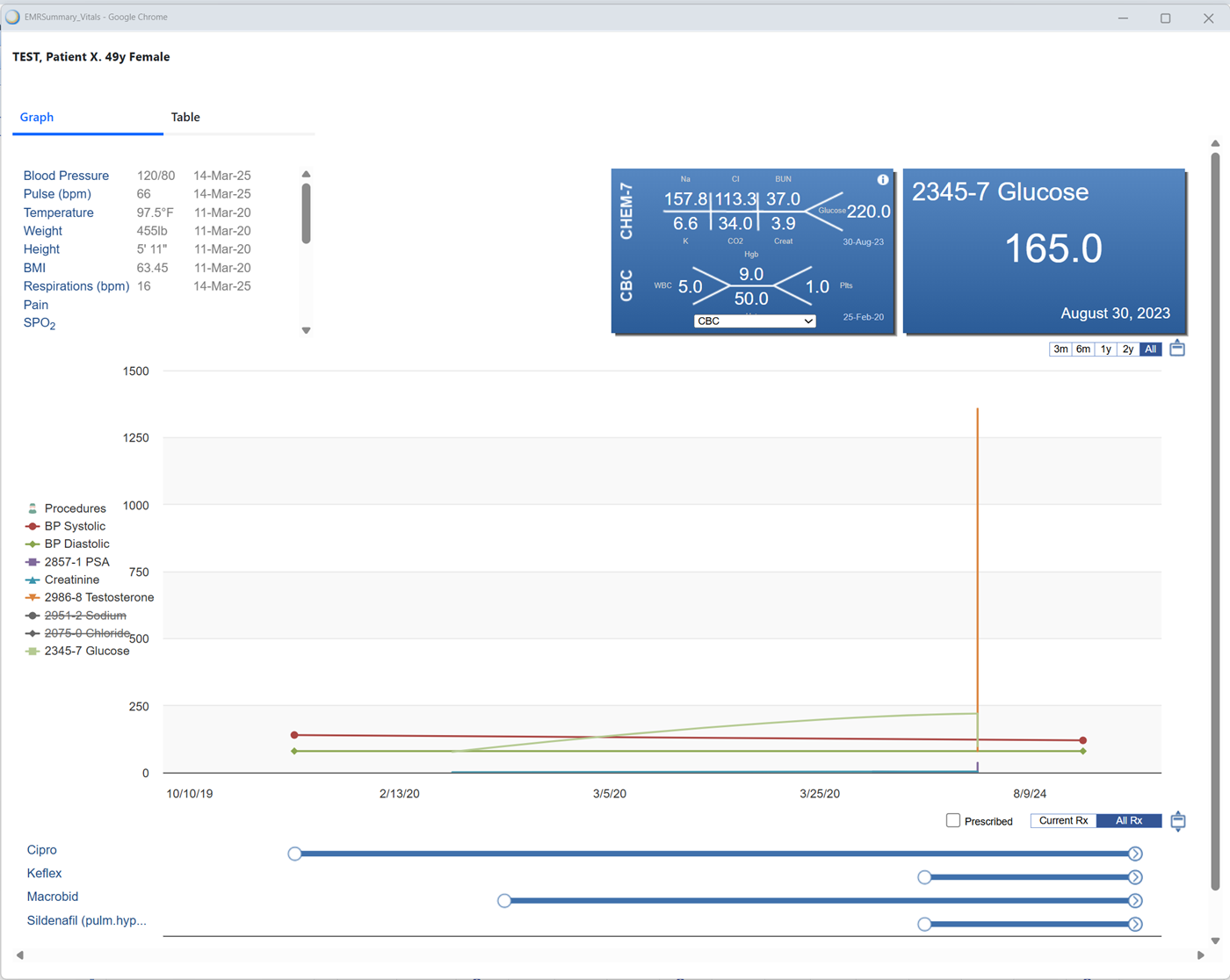Select the 6m time range button
This screenshot has width=1230, height=980.
[x=1083, y=349]
